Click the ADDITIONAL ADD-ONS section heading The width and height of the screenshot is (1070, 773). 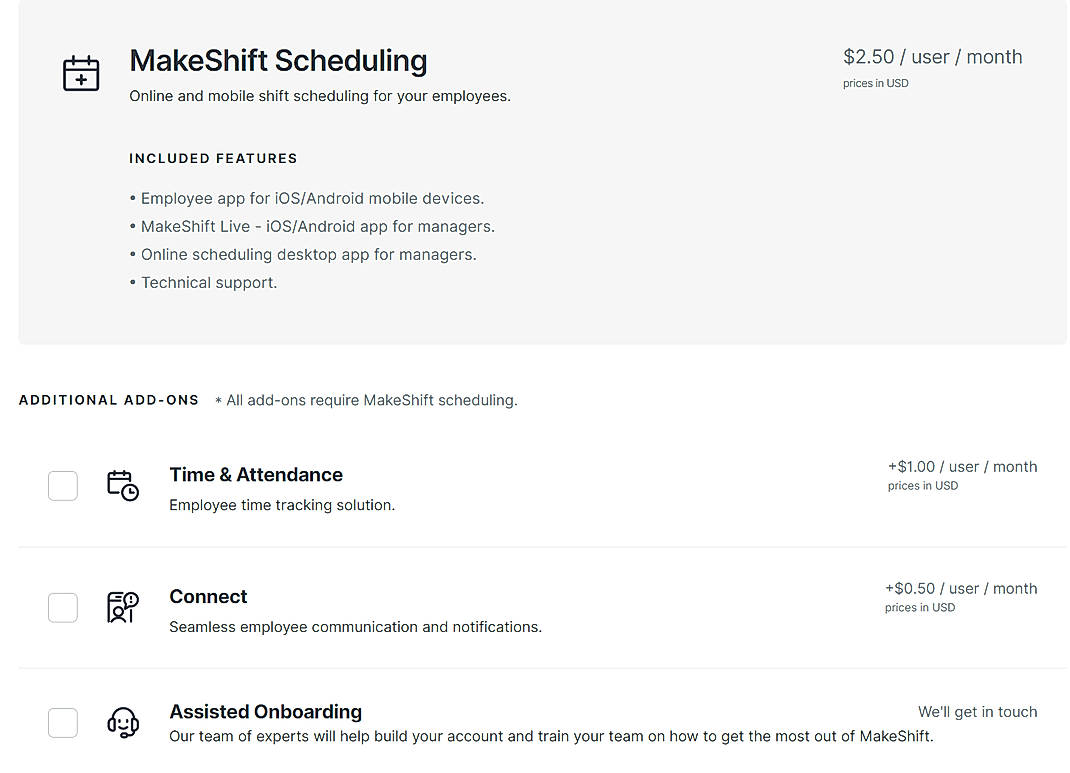108,400
